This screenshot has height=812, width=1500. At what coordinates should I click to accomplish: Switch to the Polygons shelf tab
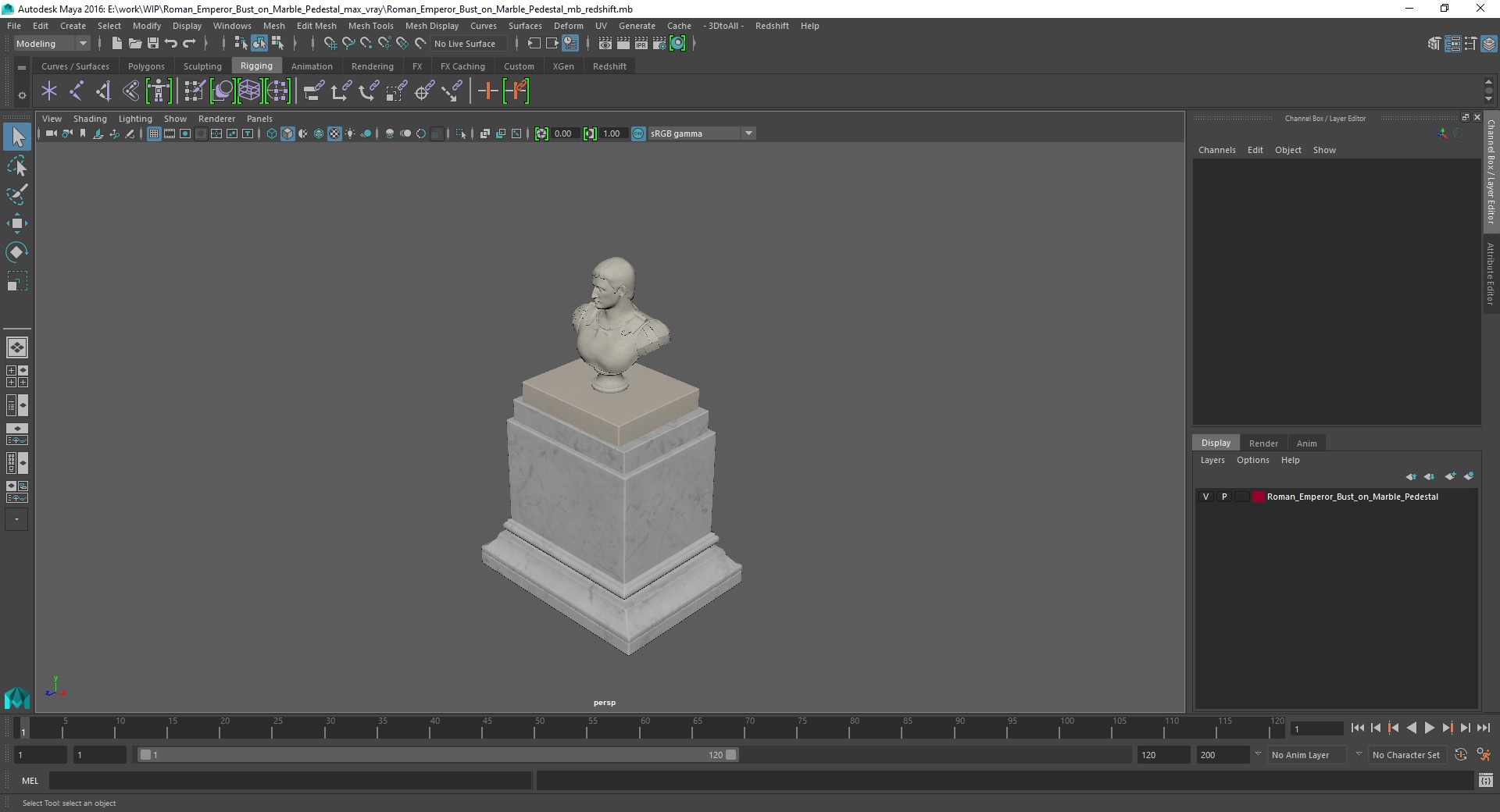coord(146,66)
